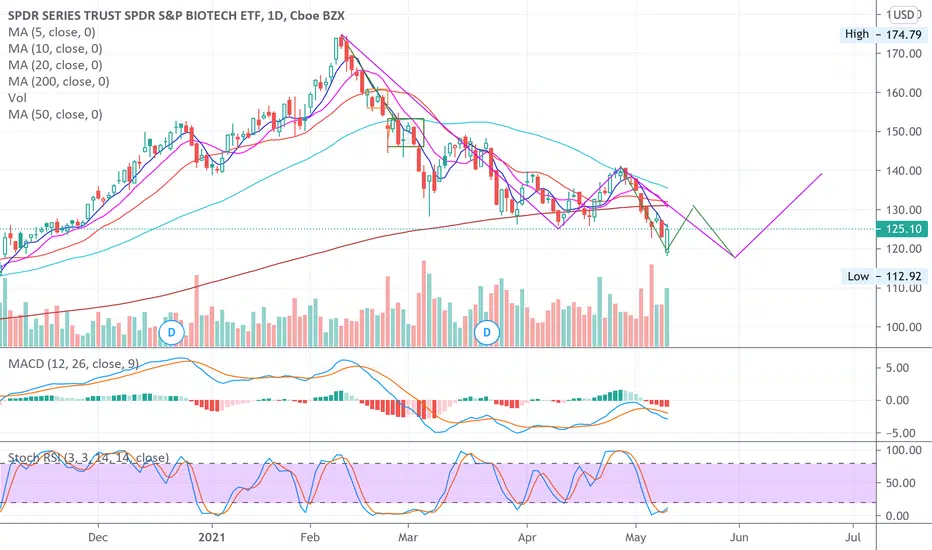The image size is (932, 550).
Task: Select the MA (200, close, 0) indicator legend
Action: coord(59,81)
